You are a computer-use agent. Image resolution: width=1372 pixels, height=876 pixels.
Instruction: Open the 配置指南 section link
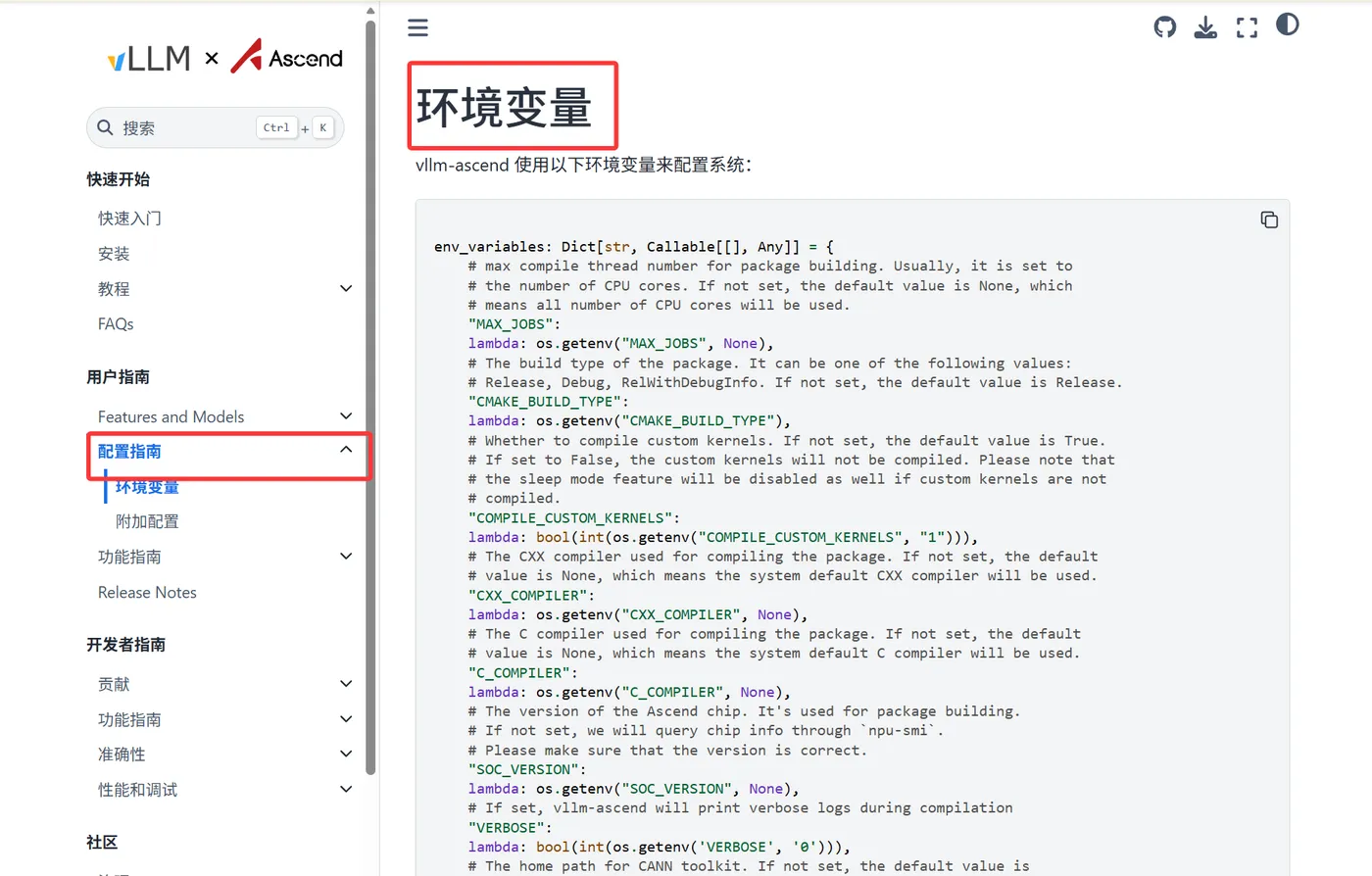pos(129,452)
